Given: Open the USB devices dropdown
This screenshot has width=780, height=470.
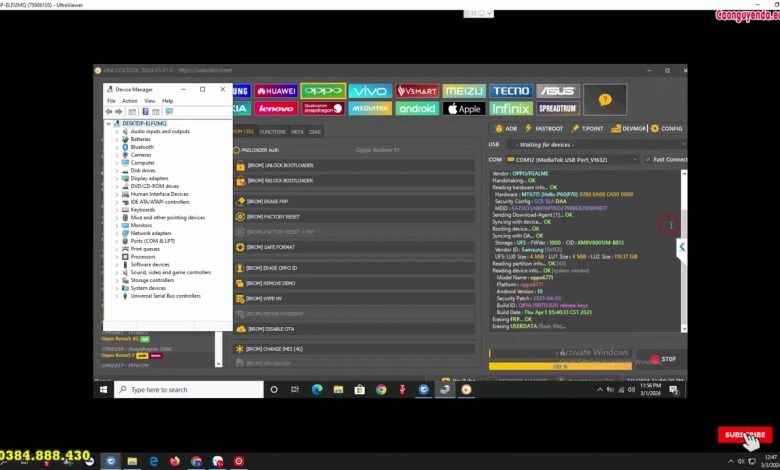Looking at the screenshot, I should tap(596, 145).
